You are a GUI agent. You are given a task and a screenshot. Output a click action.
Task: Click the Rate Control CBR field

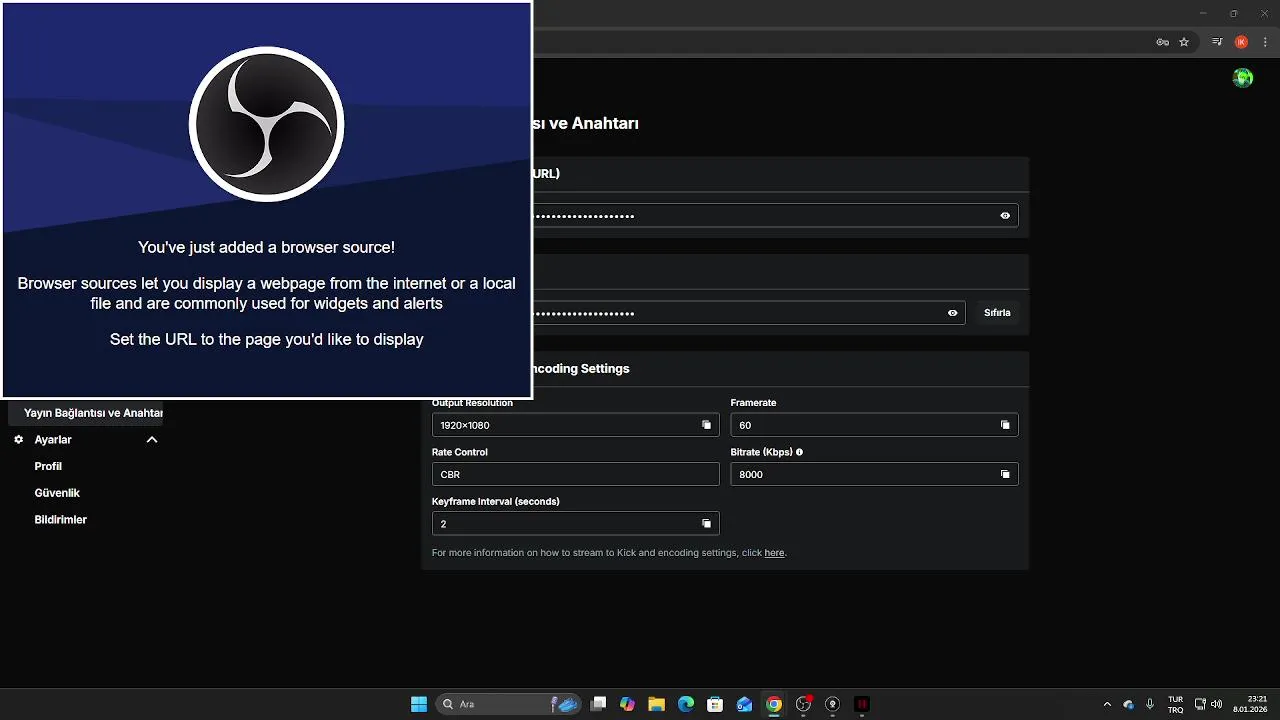coord(575,474)
